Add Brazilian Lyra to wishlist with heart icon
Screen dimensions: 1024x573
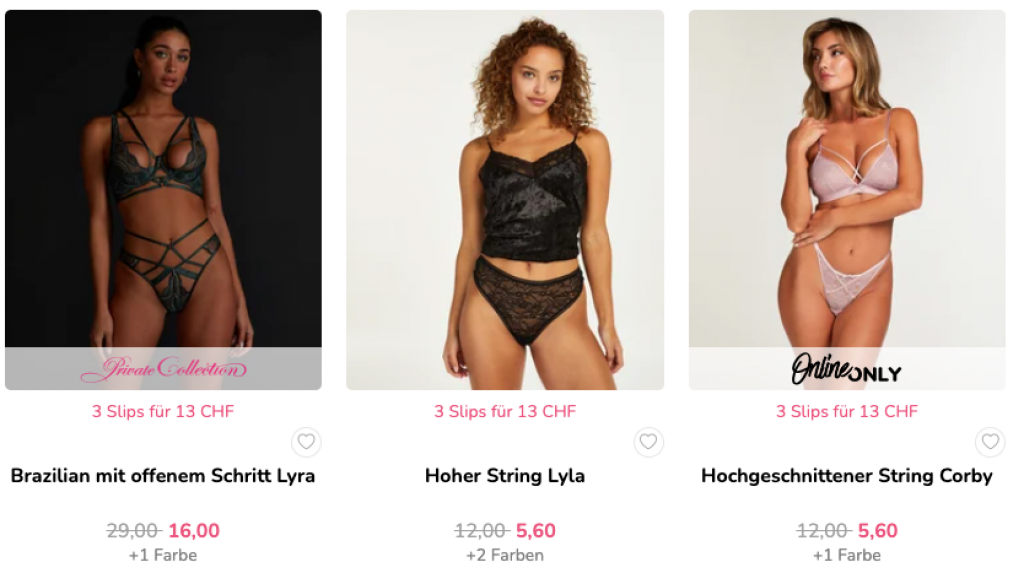[306, 442]
